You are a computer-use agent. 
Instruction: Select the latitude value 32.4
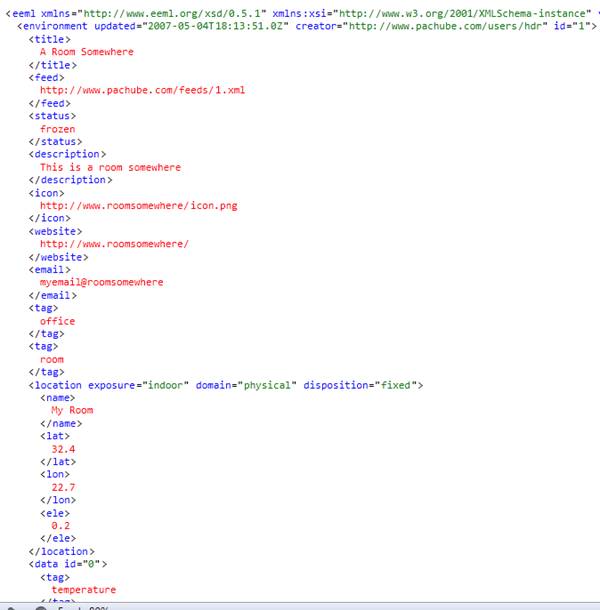[63, 449]
